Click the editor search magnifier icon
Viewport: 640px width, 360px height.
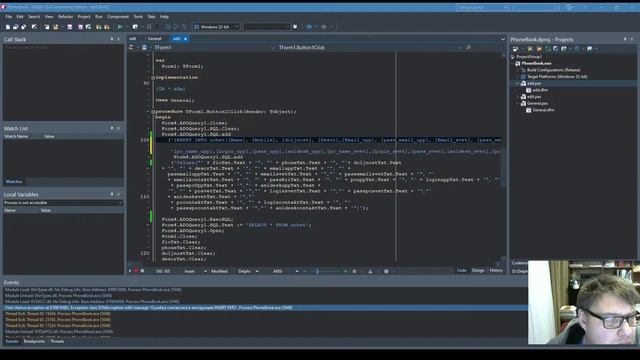coord(468,48)
